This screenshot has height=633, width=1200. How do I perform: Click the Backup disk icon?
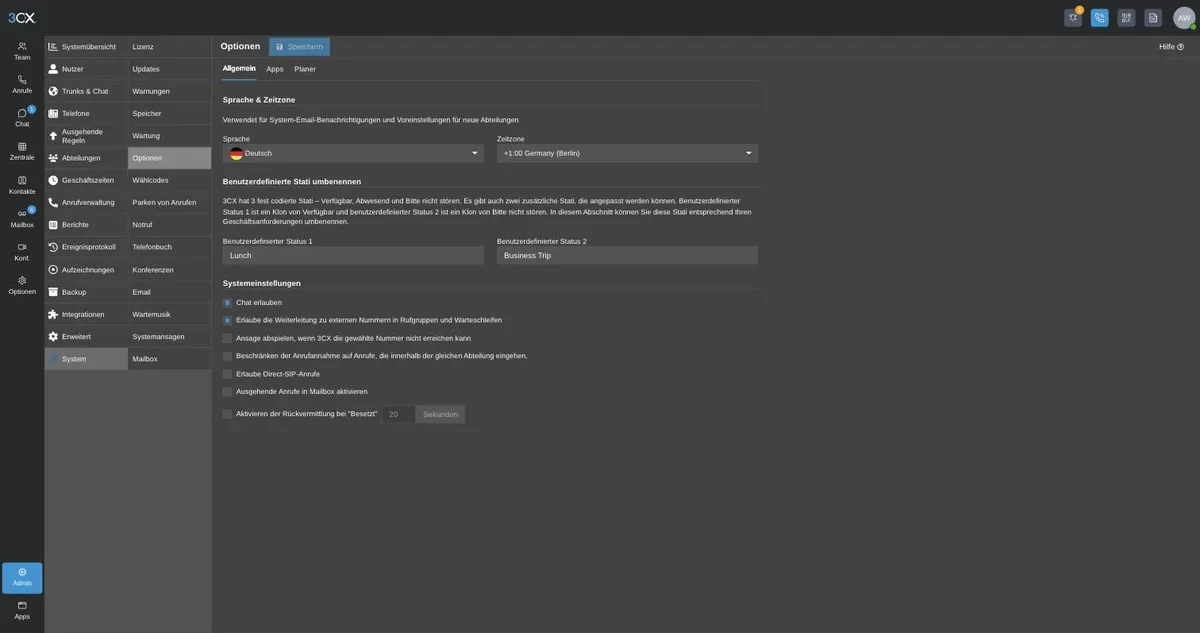(53, 292)
